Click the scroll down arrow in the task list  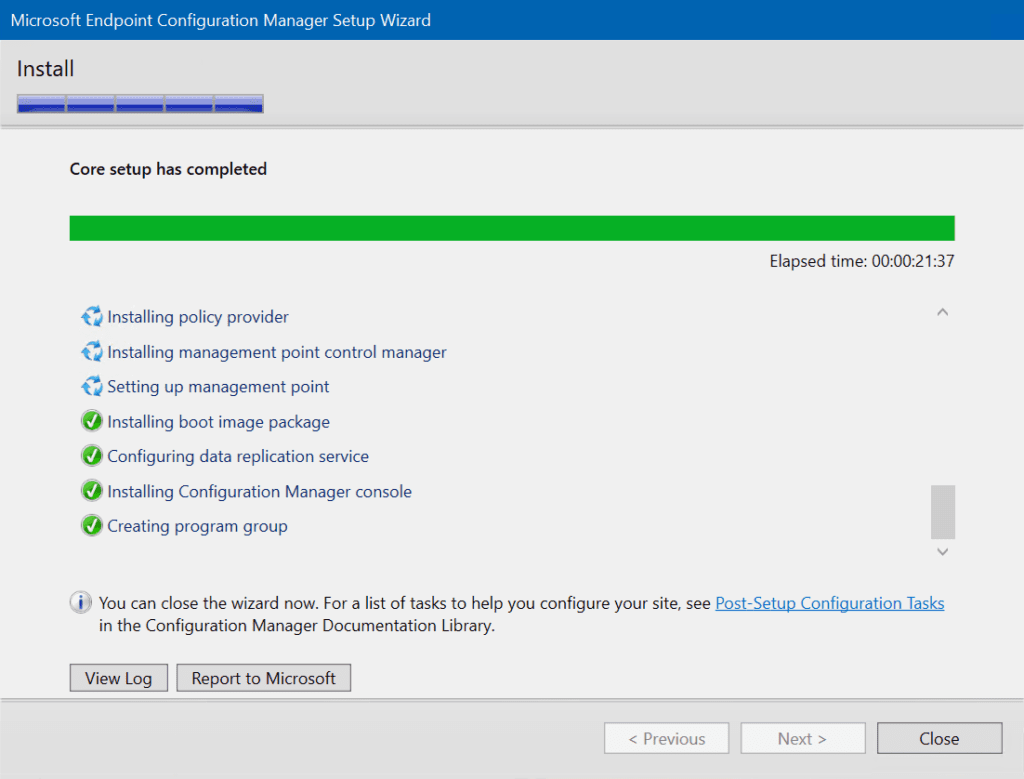942,552
